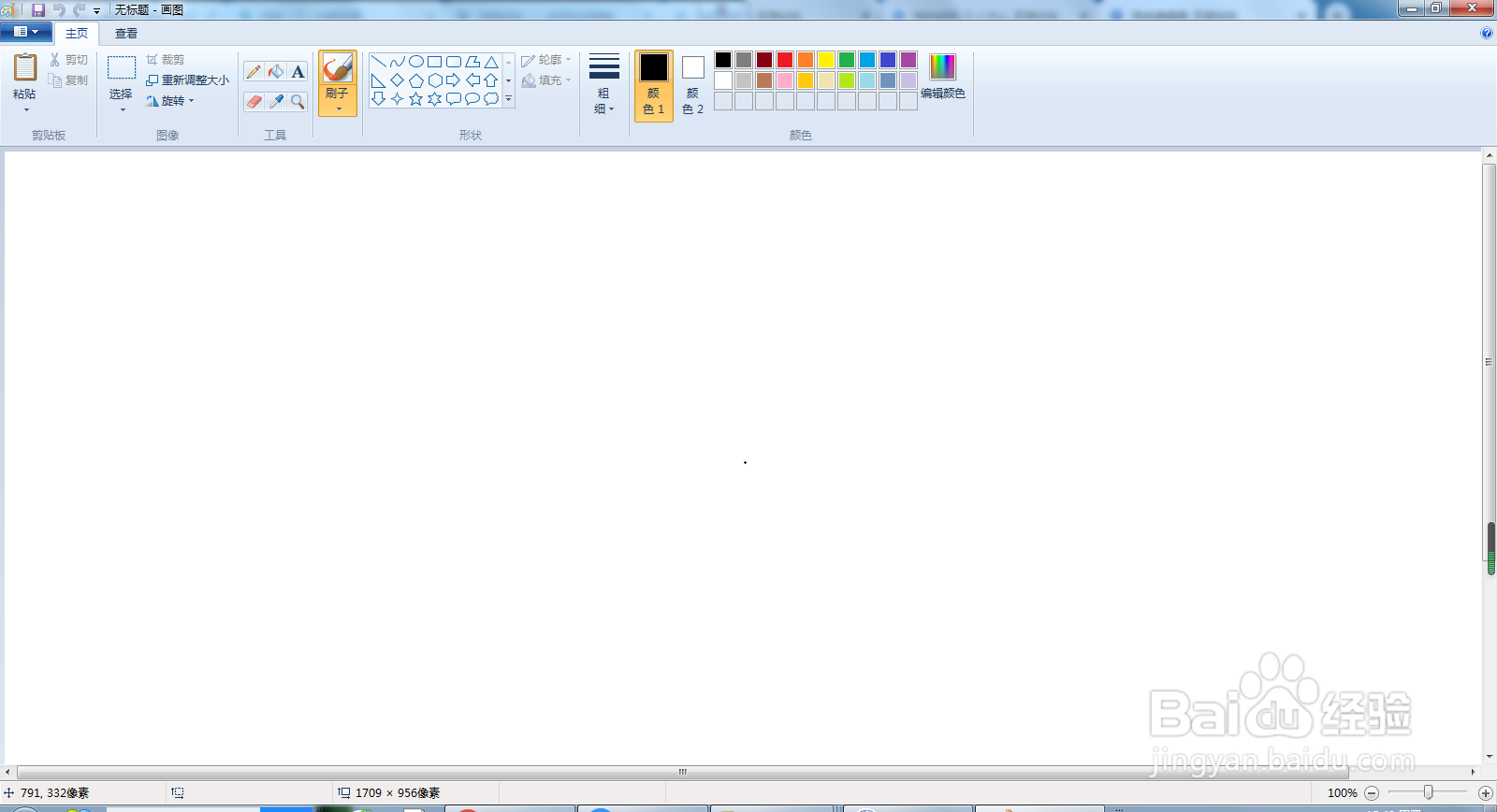Pick the red color swatch
The width and height of the screenshot is (1497, 812).
pyautogui.click(x=785, y=60)
